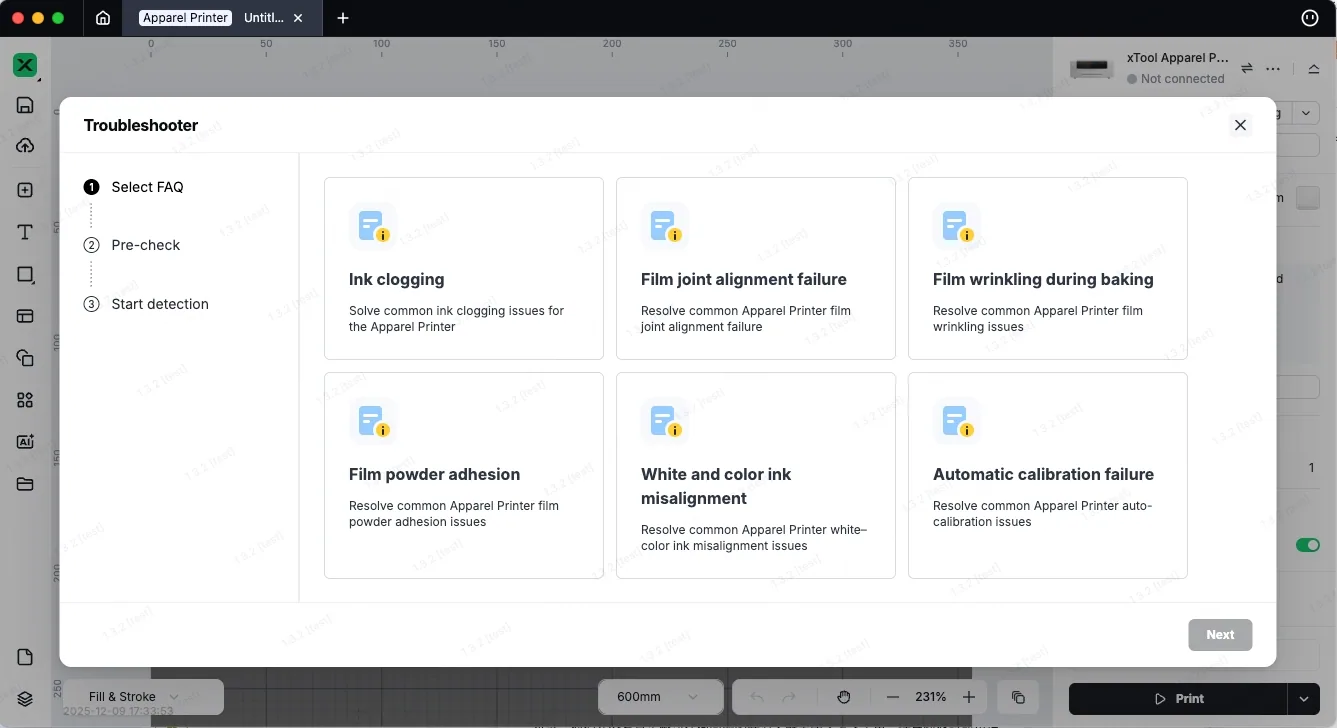The width and height of the screenshot is (1337, 728).
Task: Open the top right panel dropdown chevron
Action: pyautogui.click(x=1307, y=113)
